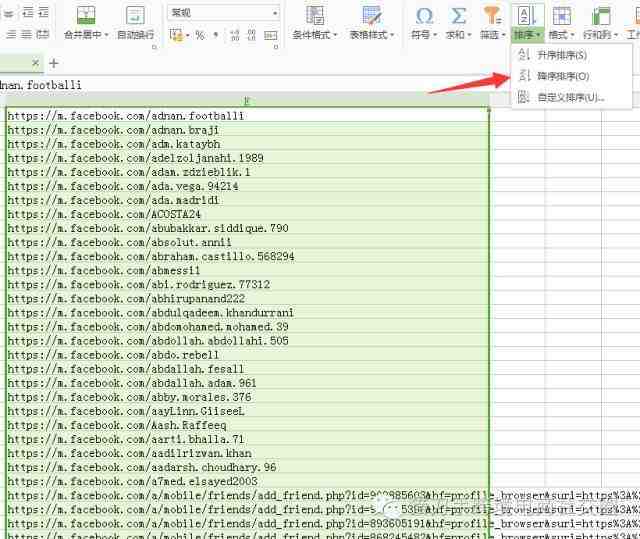Choose Ascending Sort (升序排序) menu item
This screenshot has width=640, height=539.
click(x=571, y=55)
